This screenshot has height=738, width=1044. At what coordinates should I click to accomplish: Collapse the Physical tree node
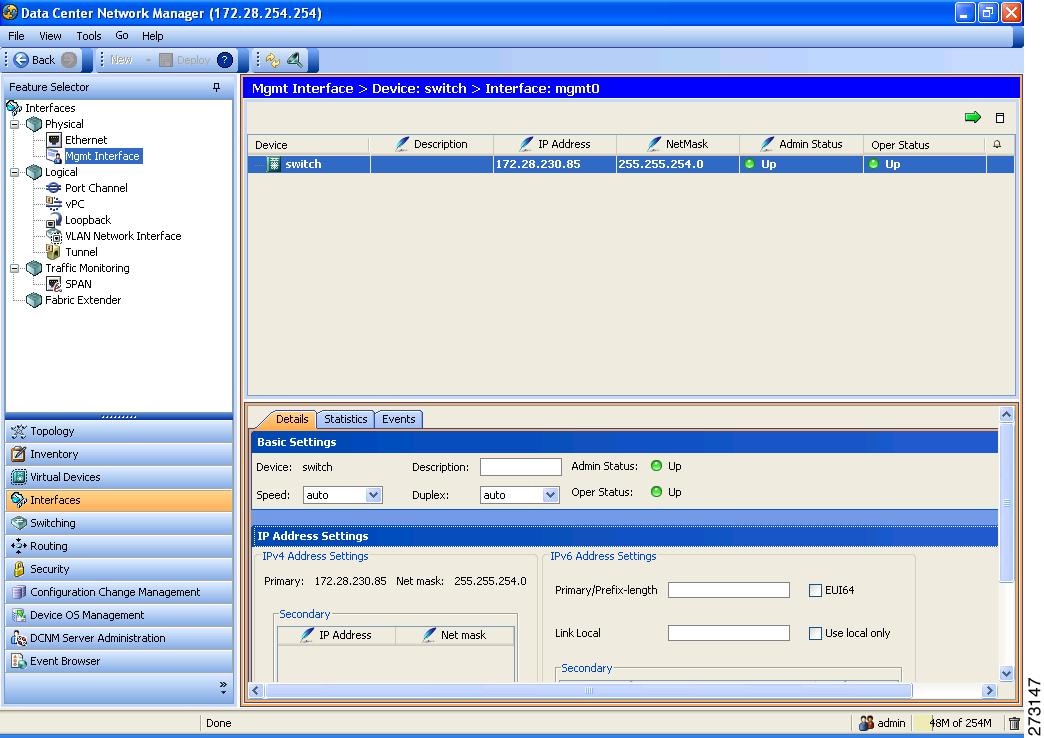(x=15, y=124)
